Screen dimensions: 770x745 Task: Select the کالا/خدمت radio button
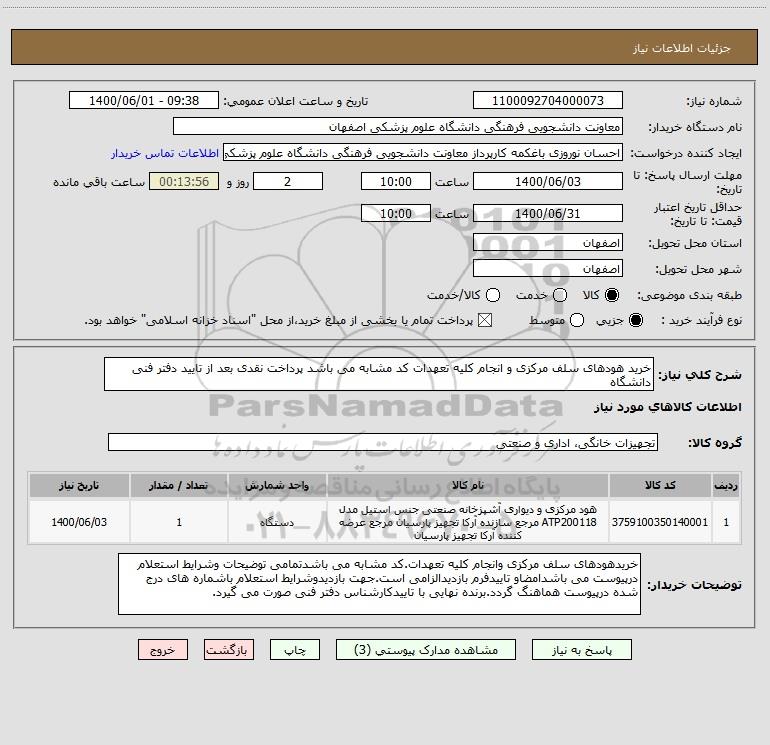point(493,295)
